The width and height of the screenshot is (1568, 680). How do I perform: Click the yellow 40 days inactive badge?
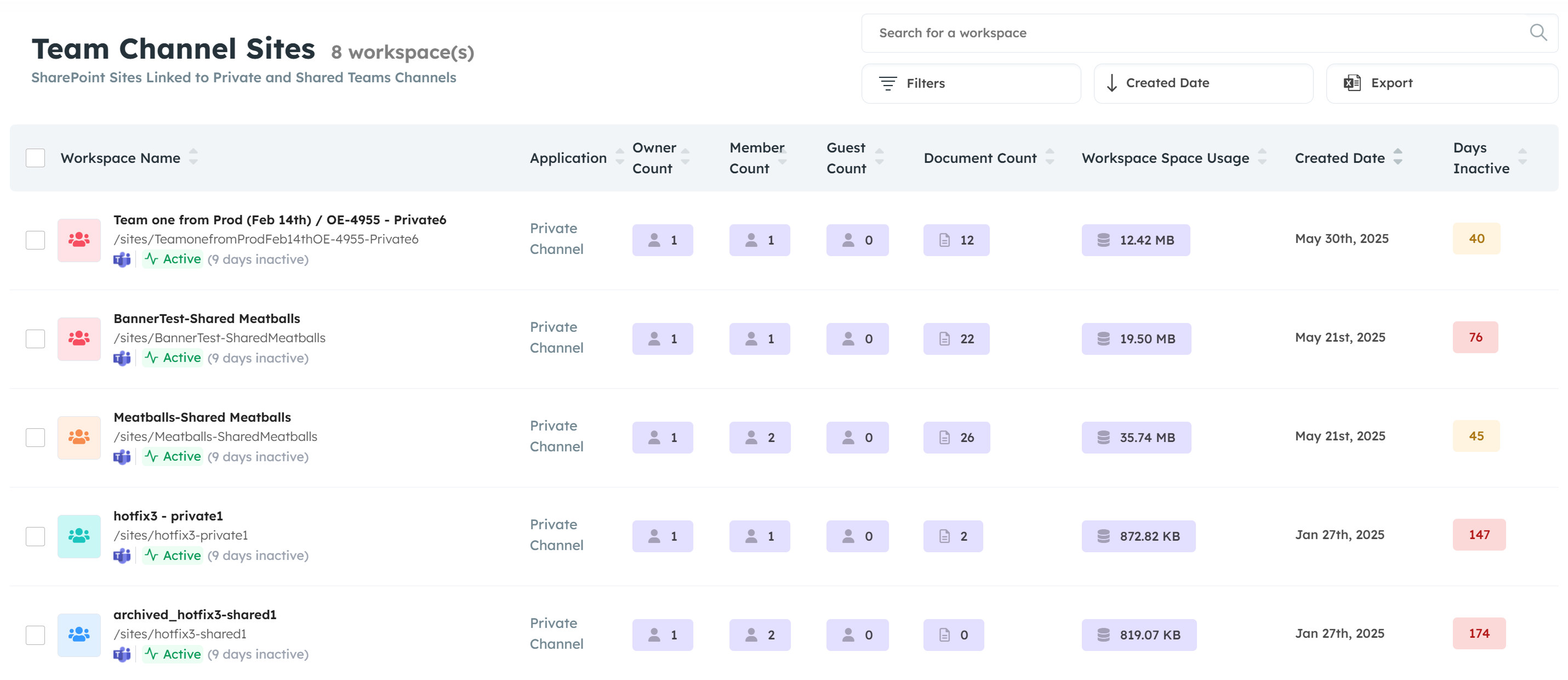(1476, 239)
